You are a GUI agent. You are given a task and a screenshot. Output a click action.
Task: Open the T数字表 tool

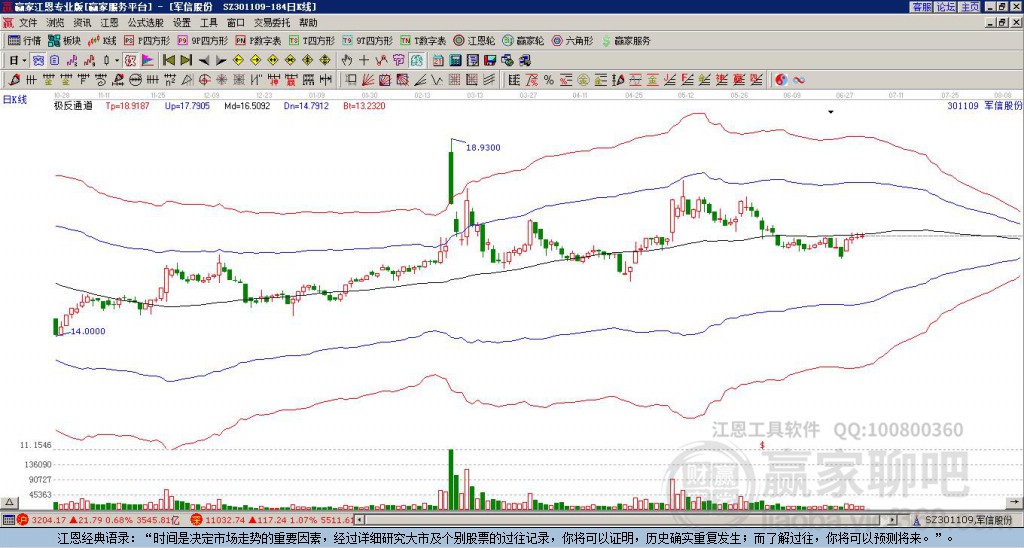[423, 40]
